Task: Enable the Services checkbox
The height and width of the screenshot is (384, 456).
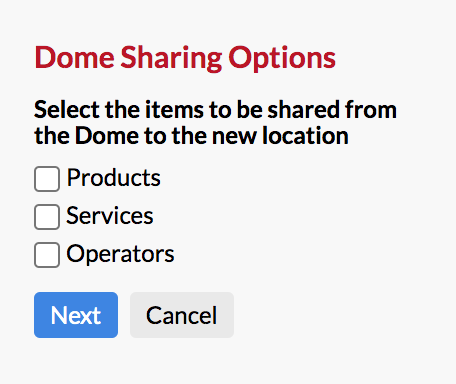Action: (47, 217)
